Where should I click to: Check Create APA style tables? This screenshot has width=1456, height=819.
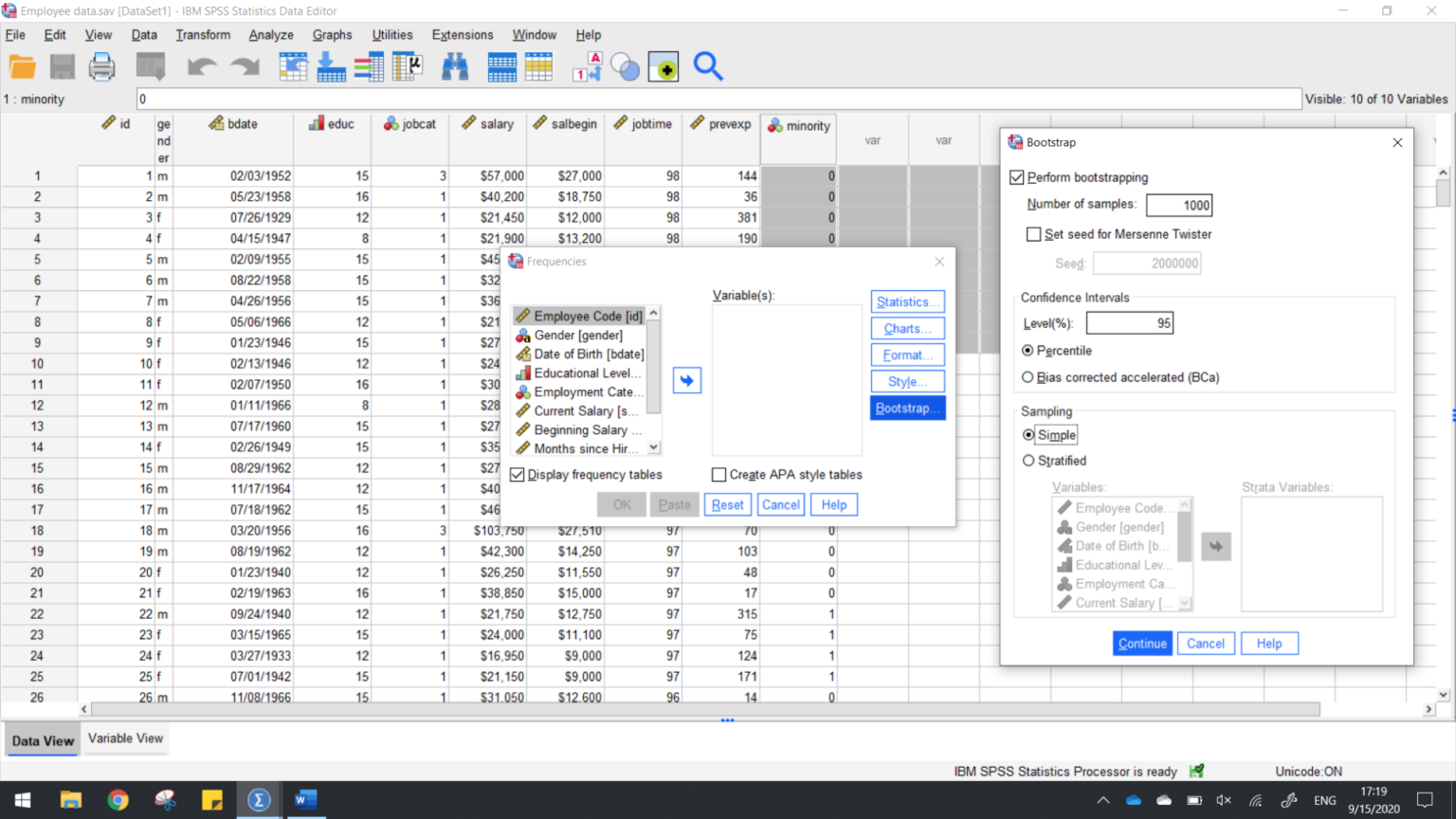point(719,474)
